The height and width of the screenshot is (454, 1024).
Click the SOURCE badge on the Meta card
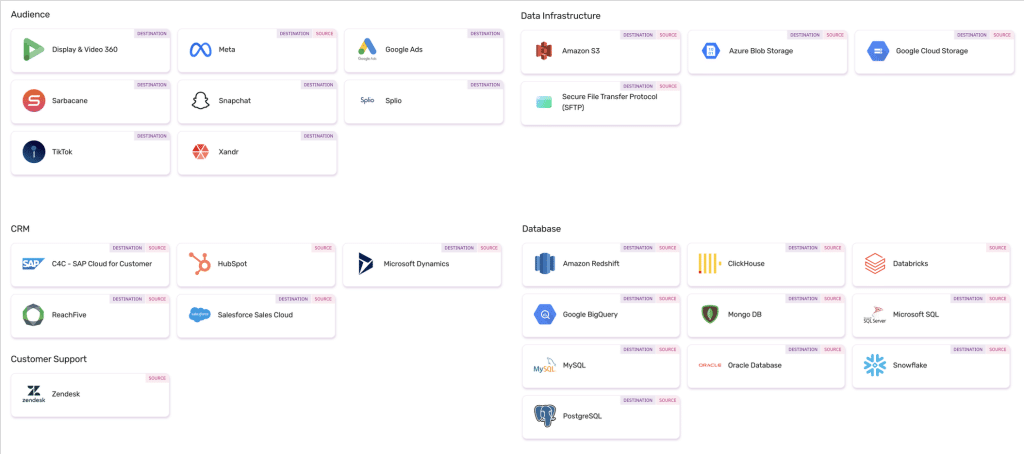click(324, 33)
